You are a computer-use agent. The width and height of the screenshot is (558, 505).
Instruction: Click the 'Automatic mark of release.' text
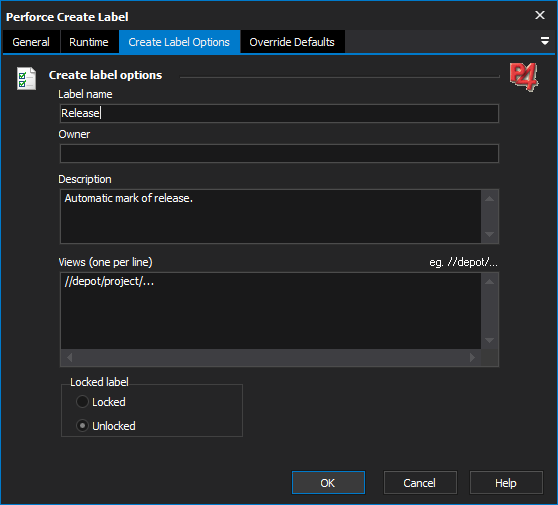[128, 198]
